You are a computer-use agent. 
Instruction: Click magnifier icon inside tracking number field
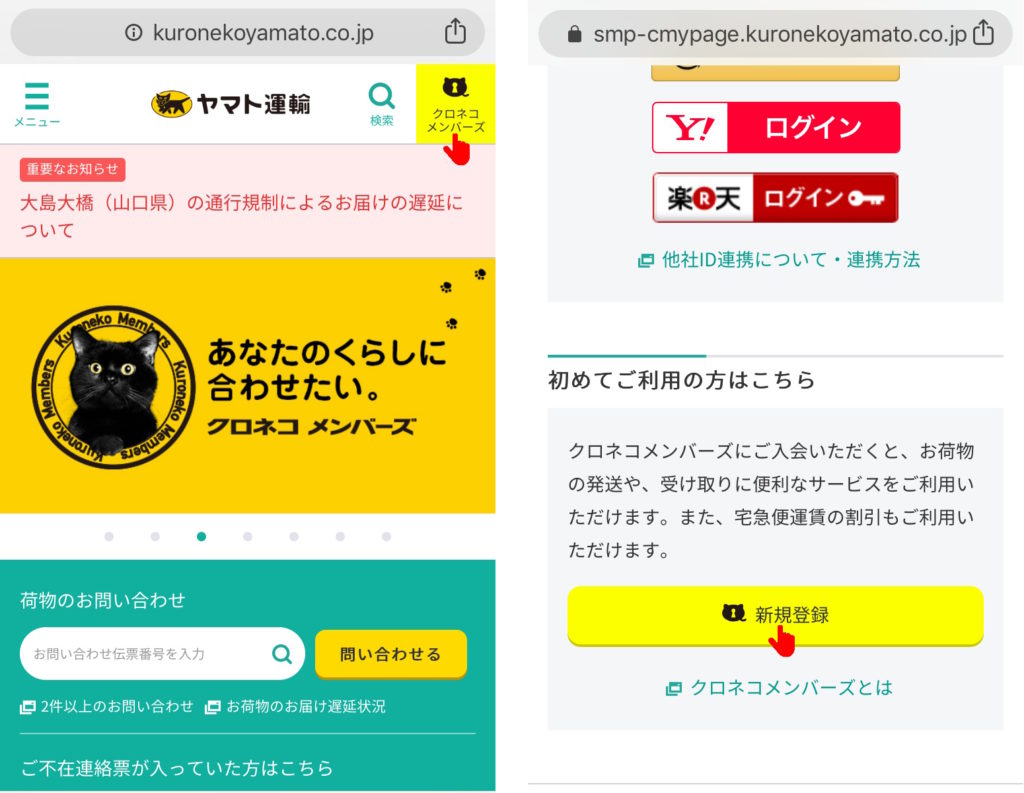pyautogui.click(x=281, y=653)
